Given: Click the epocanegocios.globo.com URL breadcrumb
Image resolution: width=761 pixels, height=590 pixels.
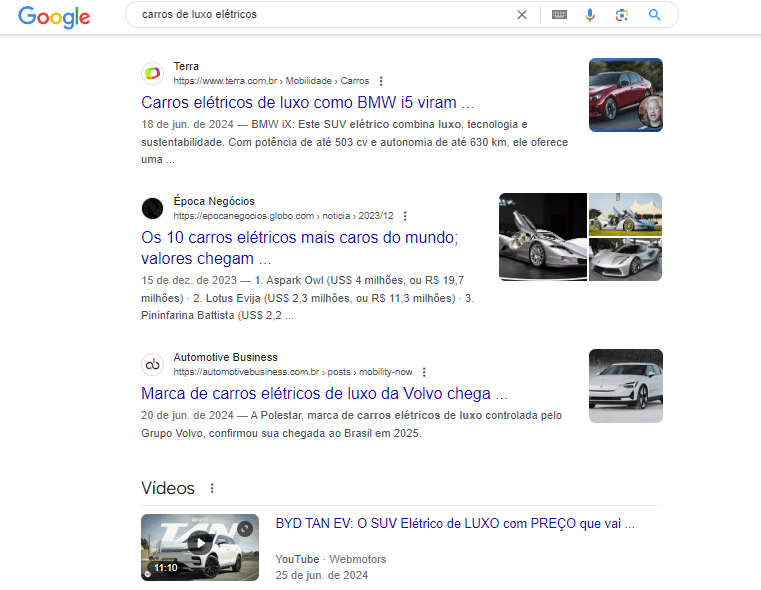Looking at the screenshot, I should click(283, 216).
